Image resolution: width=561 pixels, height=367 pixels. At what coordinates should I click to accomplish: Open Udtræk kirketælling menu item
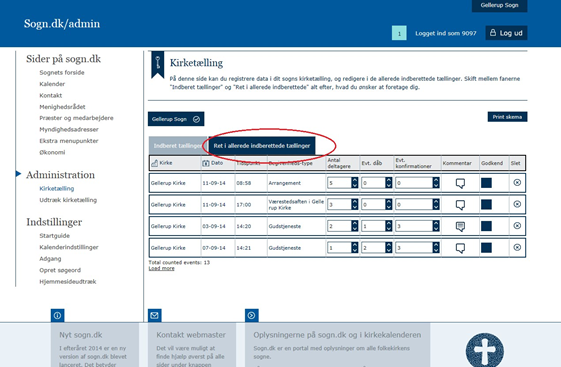click(68, 200)
